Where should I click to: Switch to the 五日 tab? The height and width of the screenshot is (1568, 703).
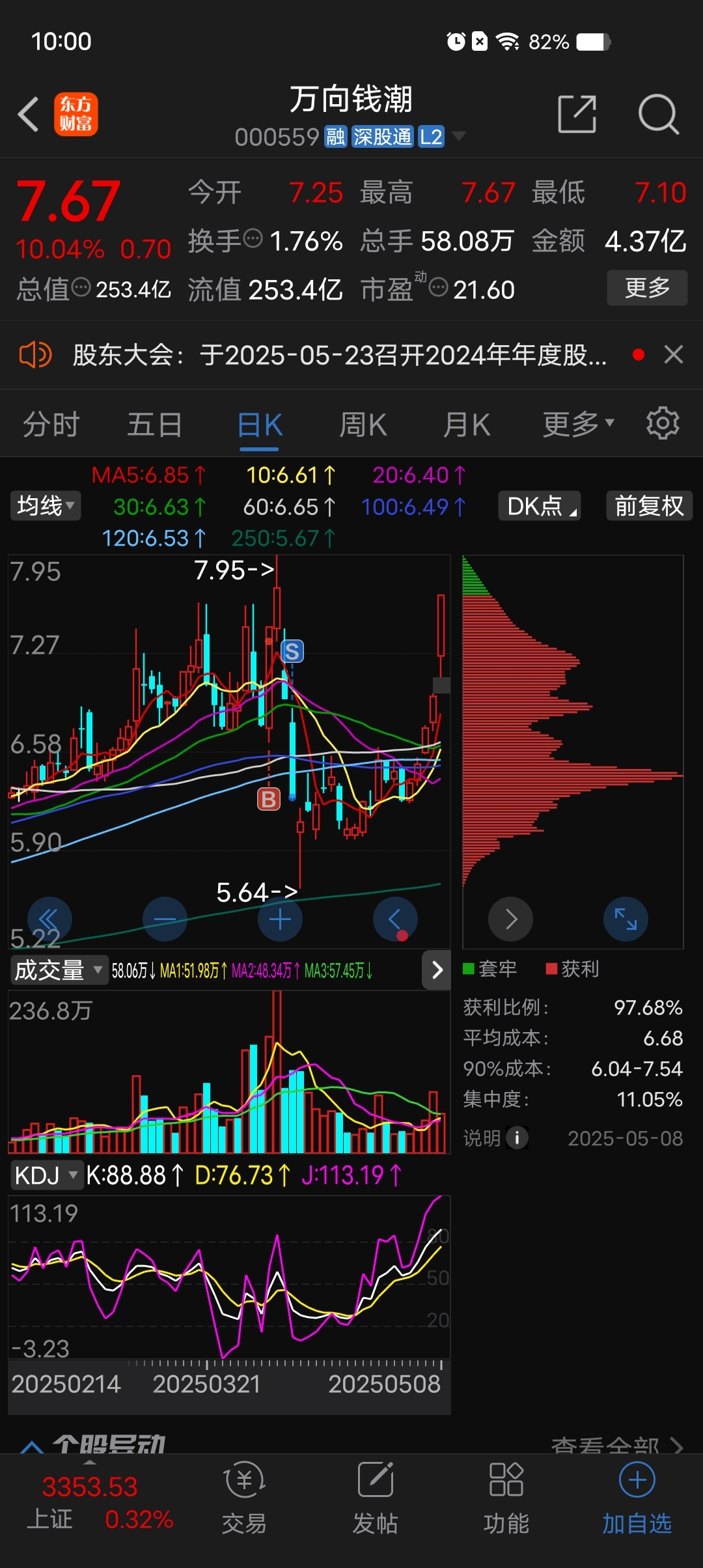point(154,425)
